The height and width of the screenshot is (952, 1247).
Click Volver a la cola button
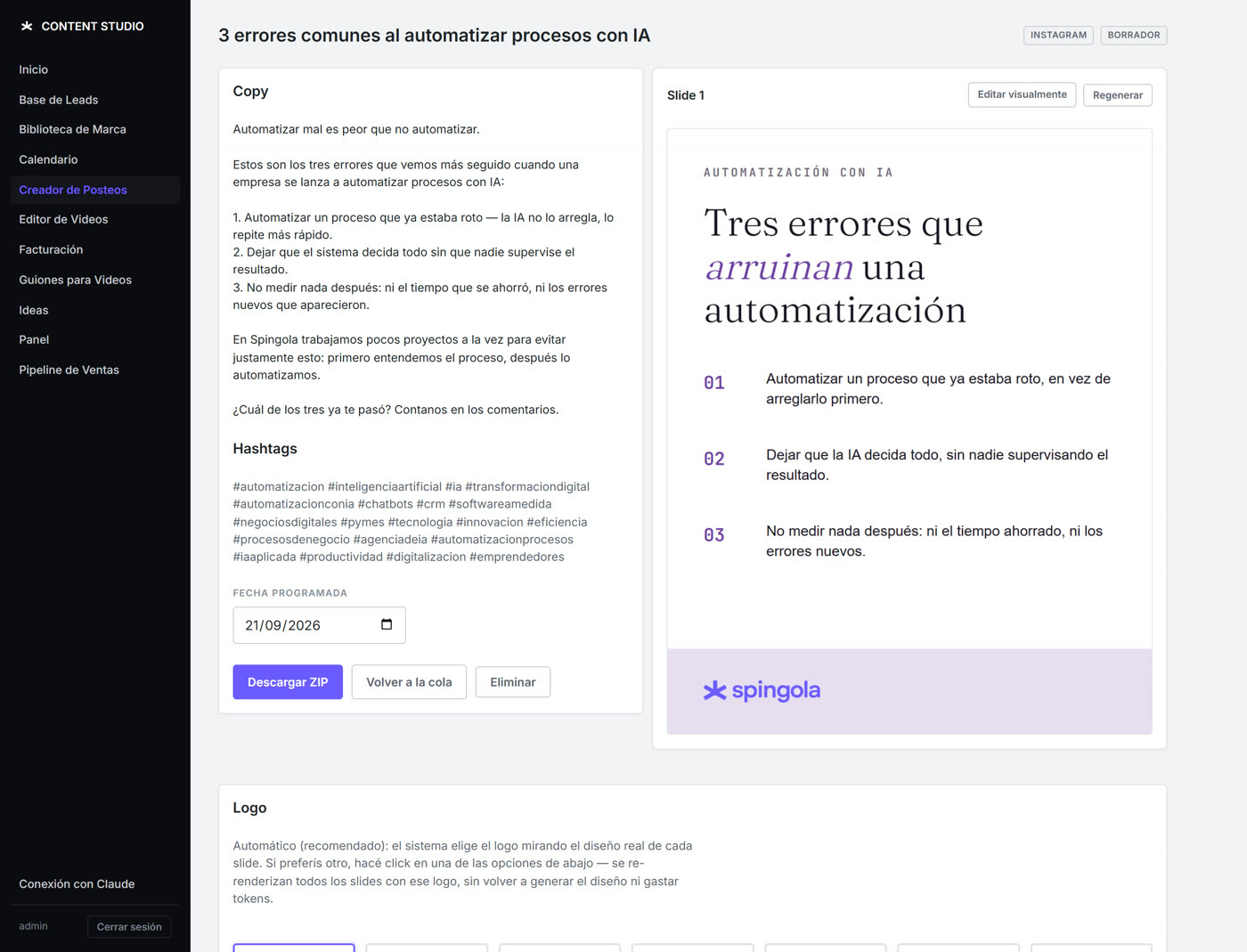pyautogui.click(x=409, y=682)
